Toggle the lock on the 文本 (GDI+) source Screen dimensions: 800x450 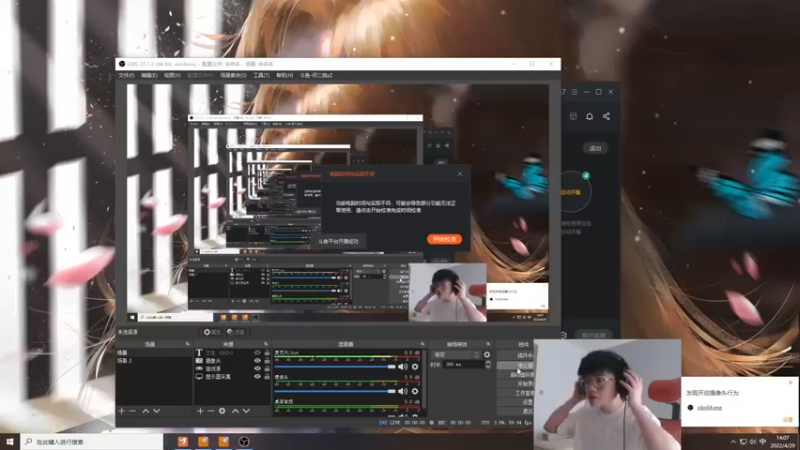[267, 353]
